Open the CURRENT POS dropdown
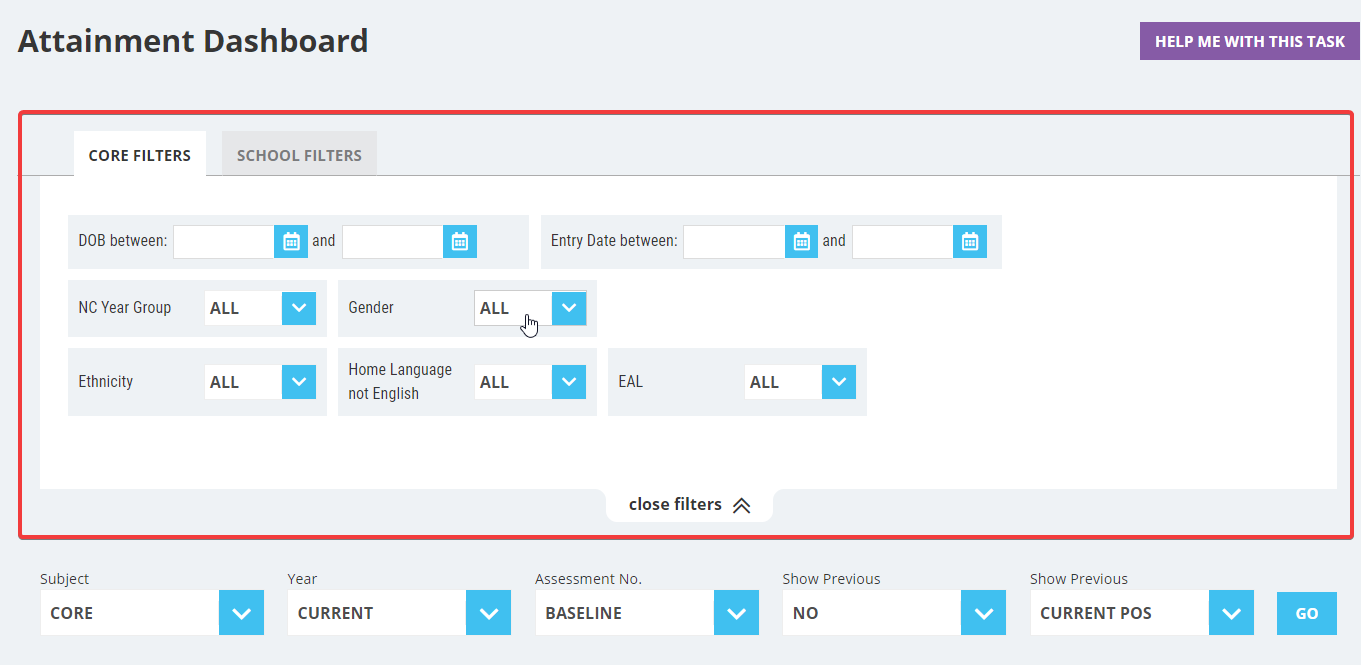 (x=1231, y=612)
